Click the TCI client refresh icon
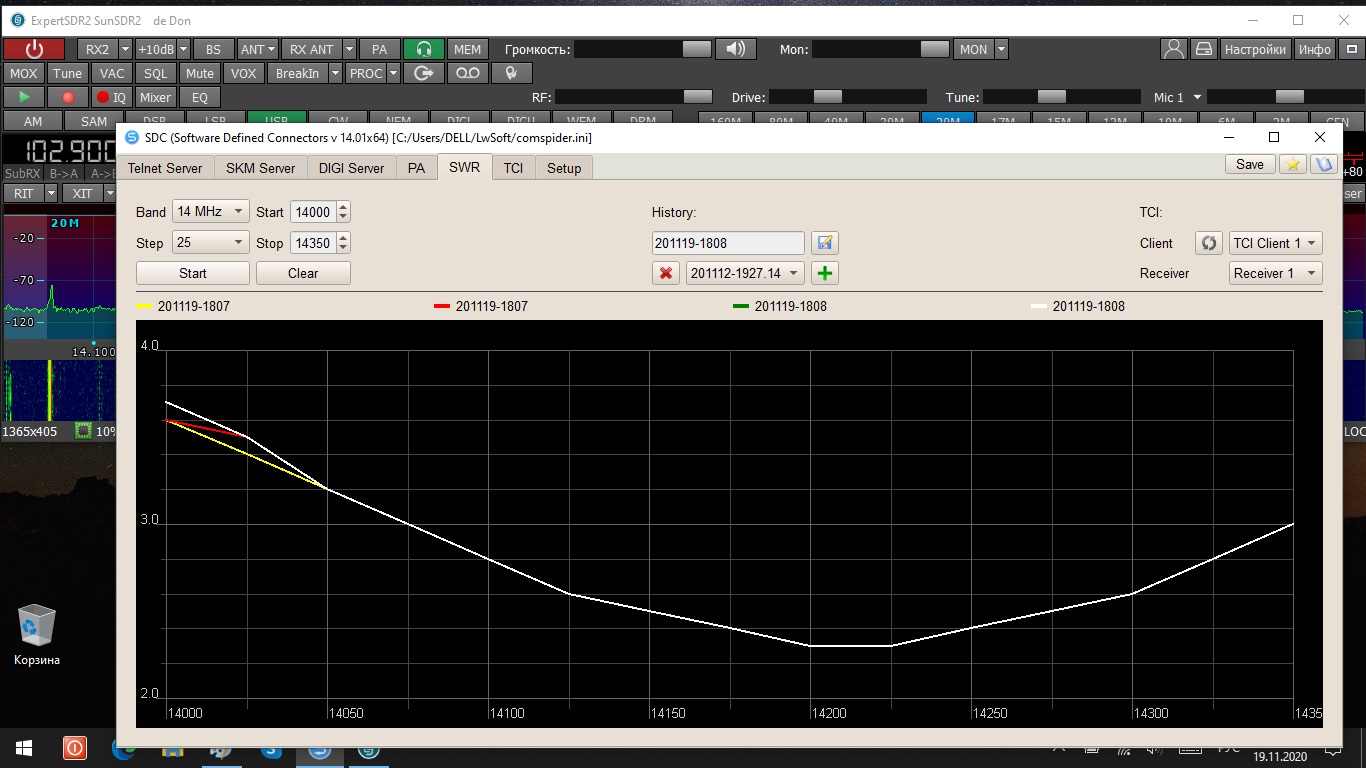The width and height of the screenshot is (1366, 768). (x=1209, y=243)
